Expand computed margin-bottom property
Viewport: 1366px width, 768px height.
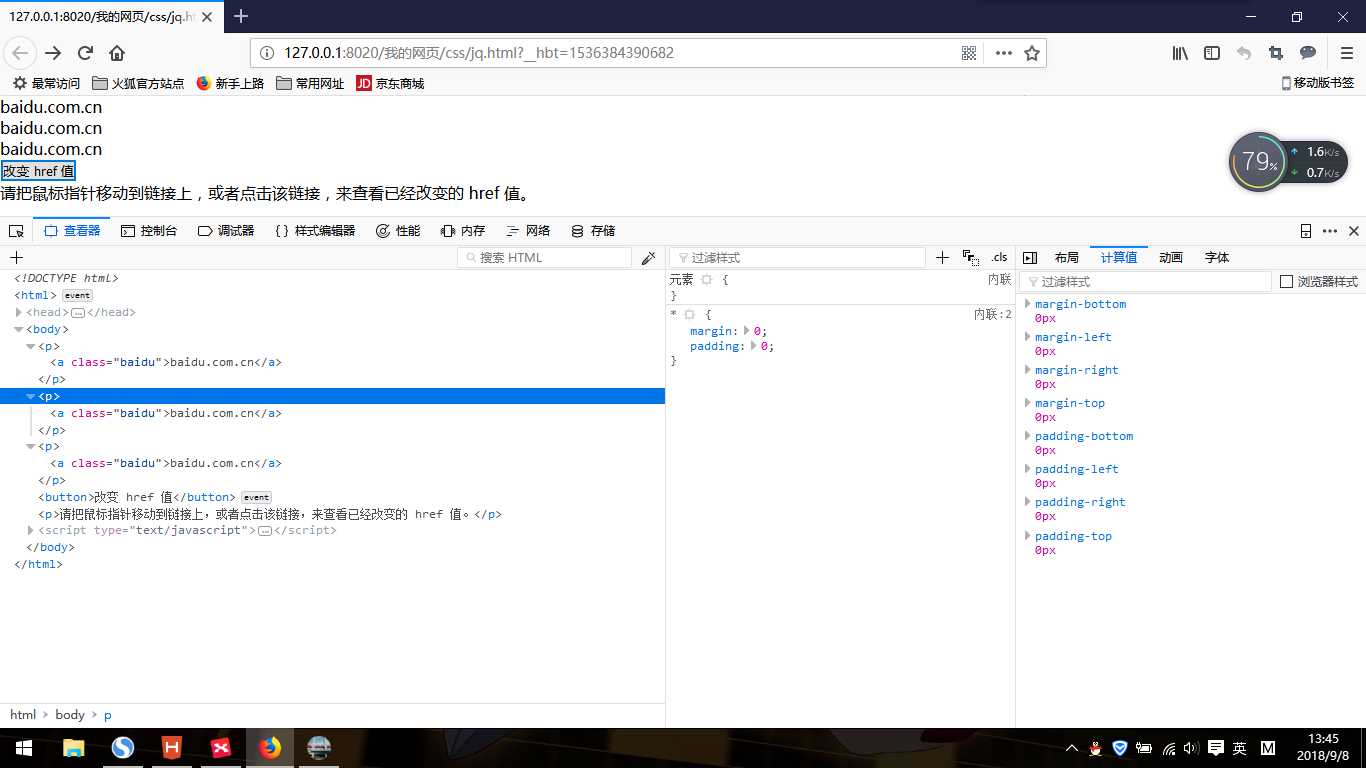pos(1027,304)
